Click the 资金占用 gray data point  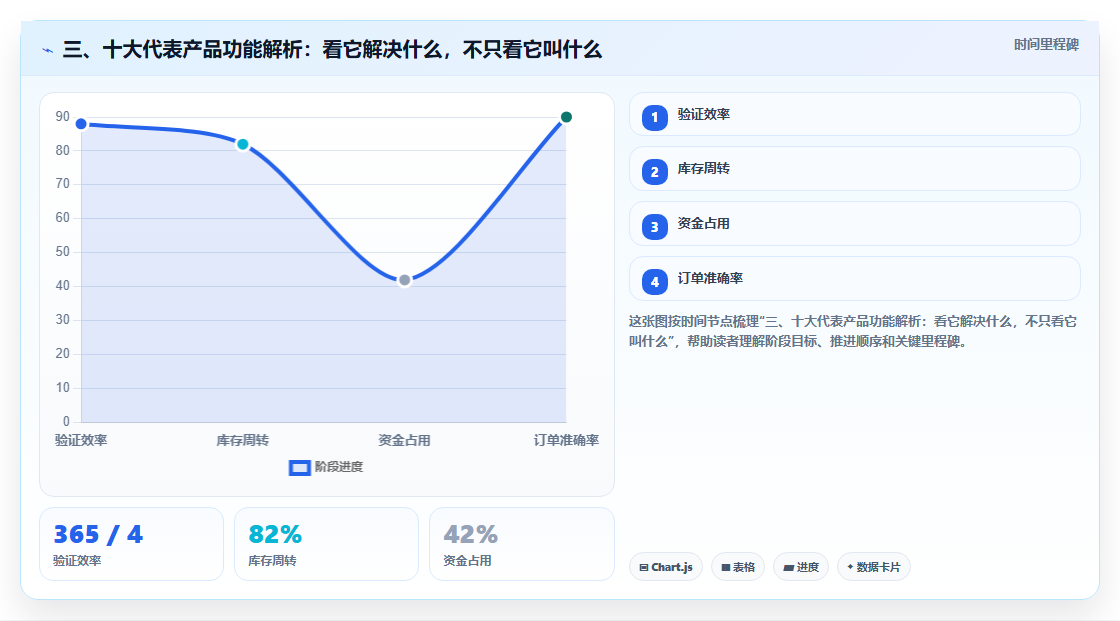(x=404, y=280)
